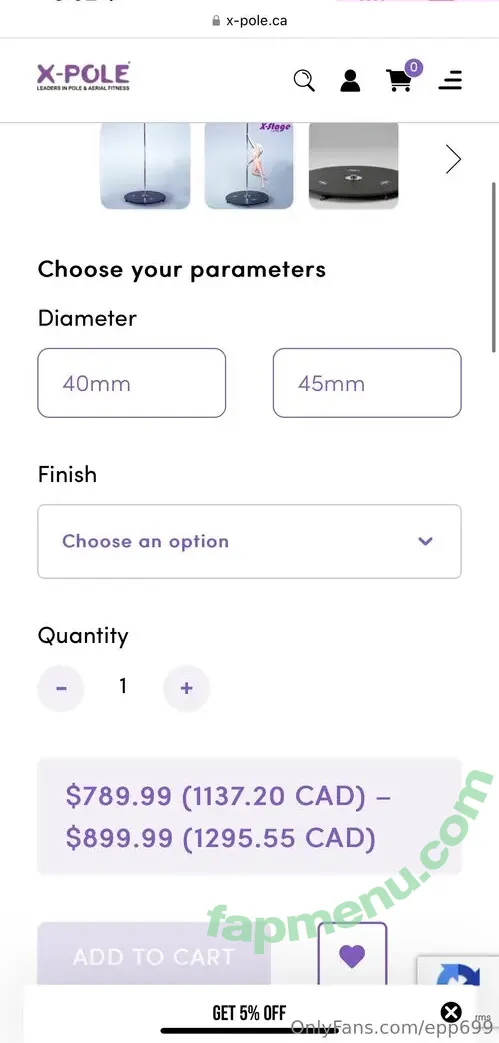Show next product thumbnails with arrow
This screenshot has width=499, height=1043.
click(x=453, y=159)
